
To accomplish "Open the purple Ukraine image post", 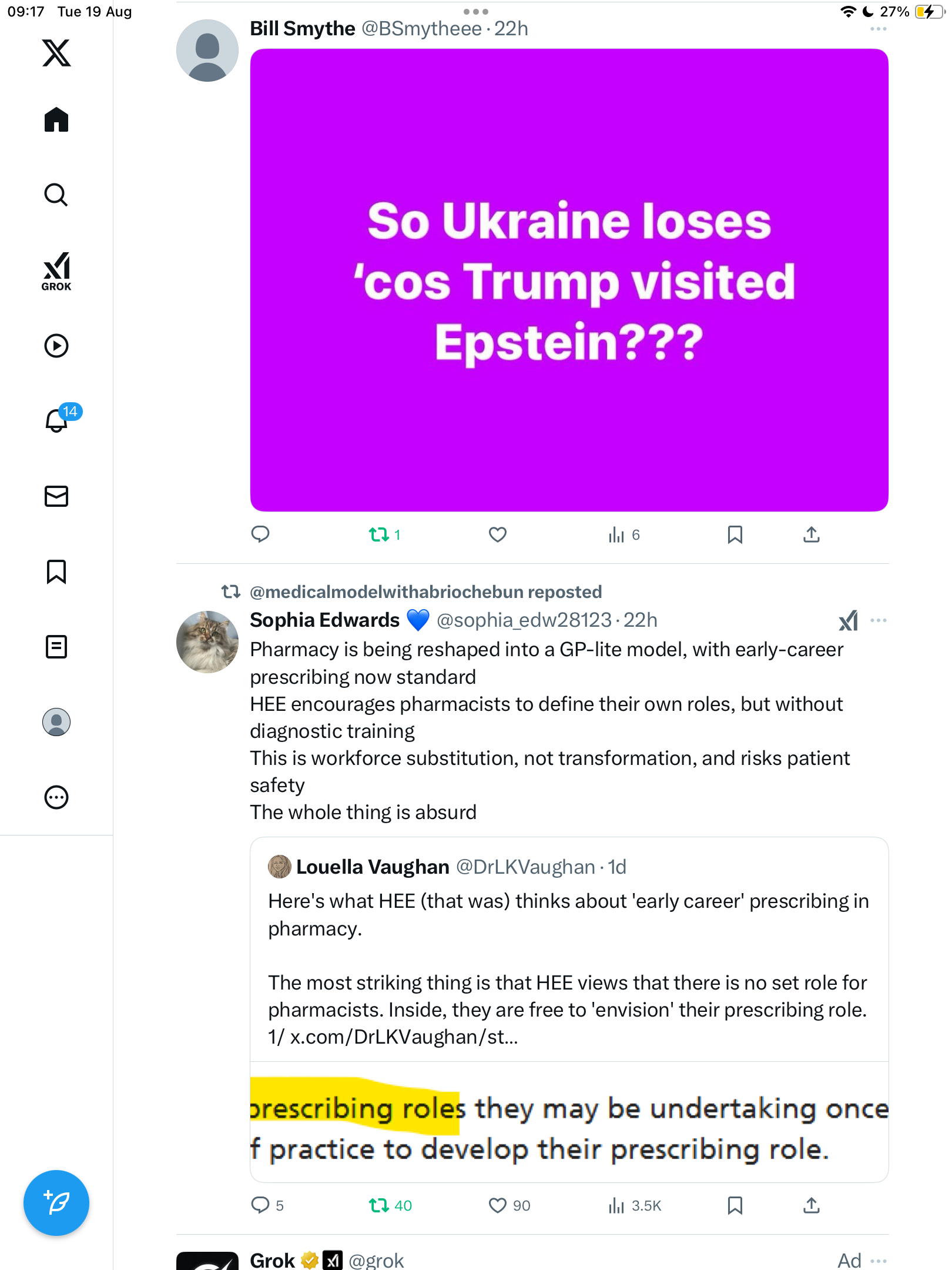I will coord(569,280).
